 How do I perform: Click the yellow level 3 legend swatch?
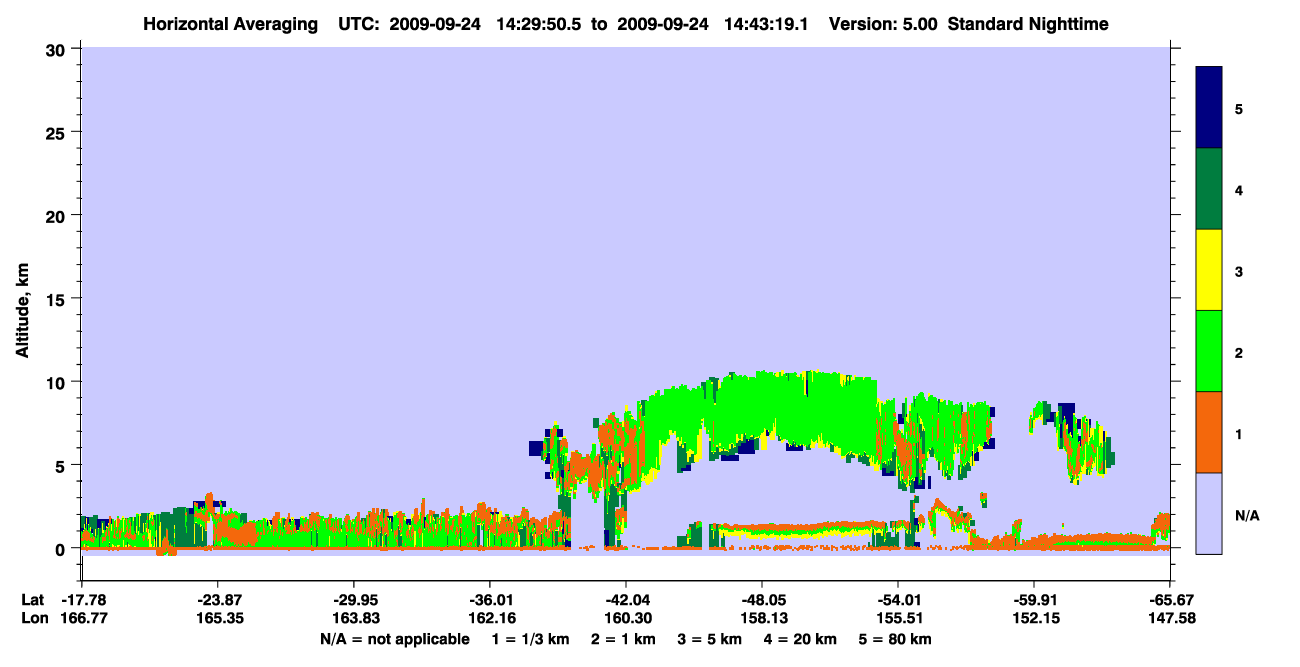pos(1209,270)
